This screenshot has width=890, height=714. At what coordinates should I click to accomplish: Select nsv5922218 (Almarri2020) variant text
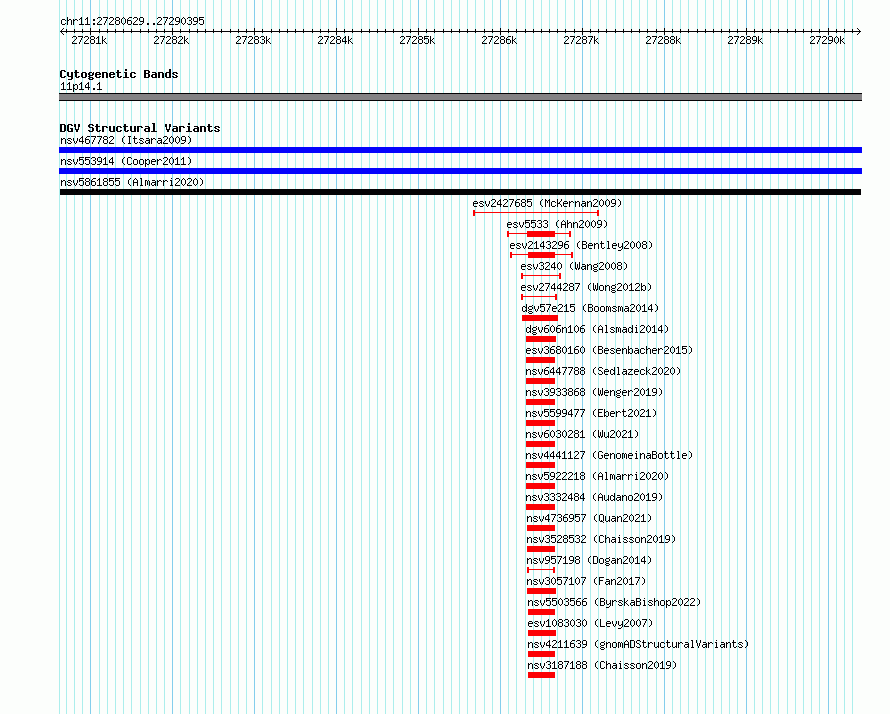[x=597, y=476]
